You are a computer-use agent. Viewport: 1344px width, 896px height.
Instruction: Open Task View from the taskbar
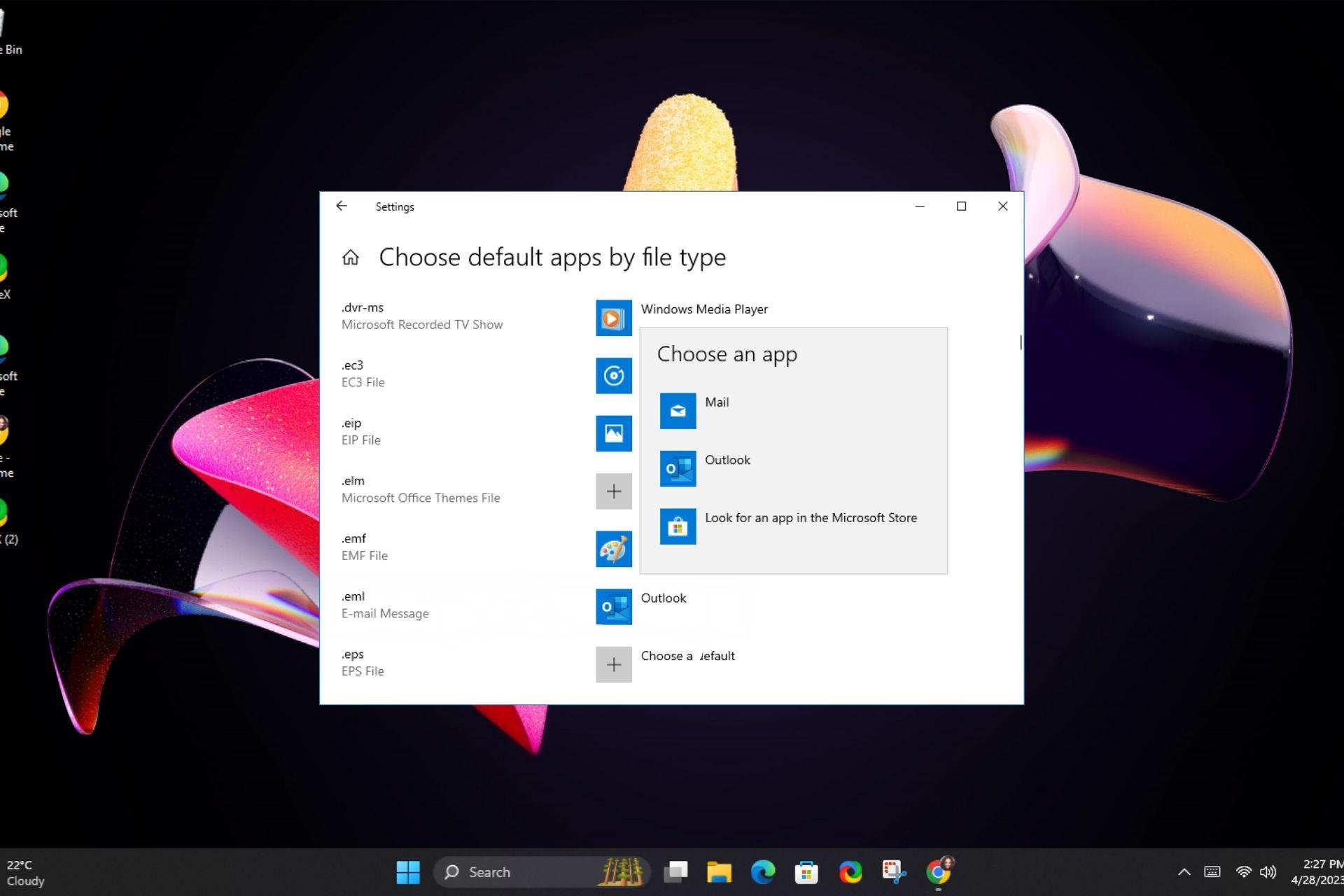click(x=675, y=872)
